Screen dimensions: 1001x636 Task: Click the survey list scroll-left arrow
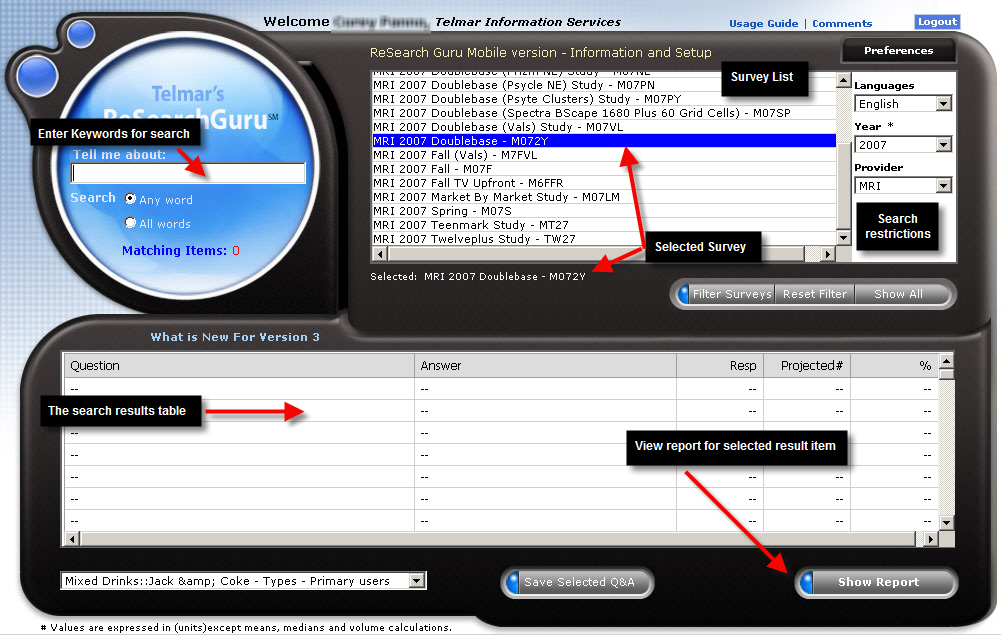point(380,254)
